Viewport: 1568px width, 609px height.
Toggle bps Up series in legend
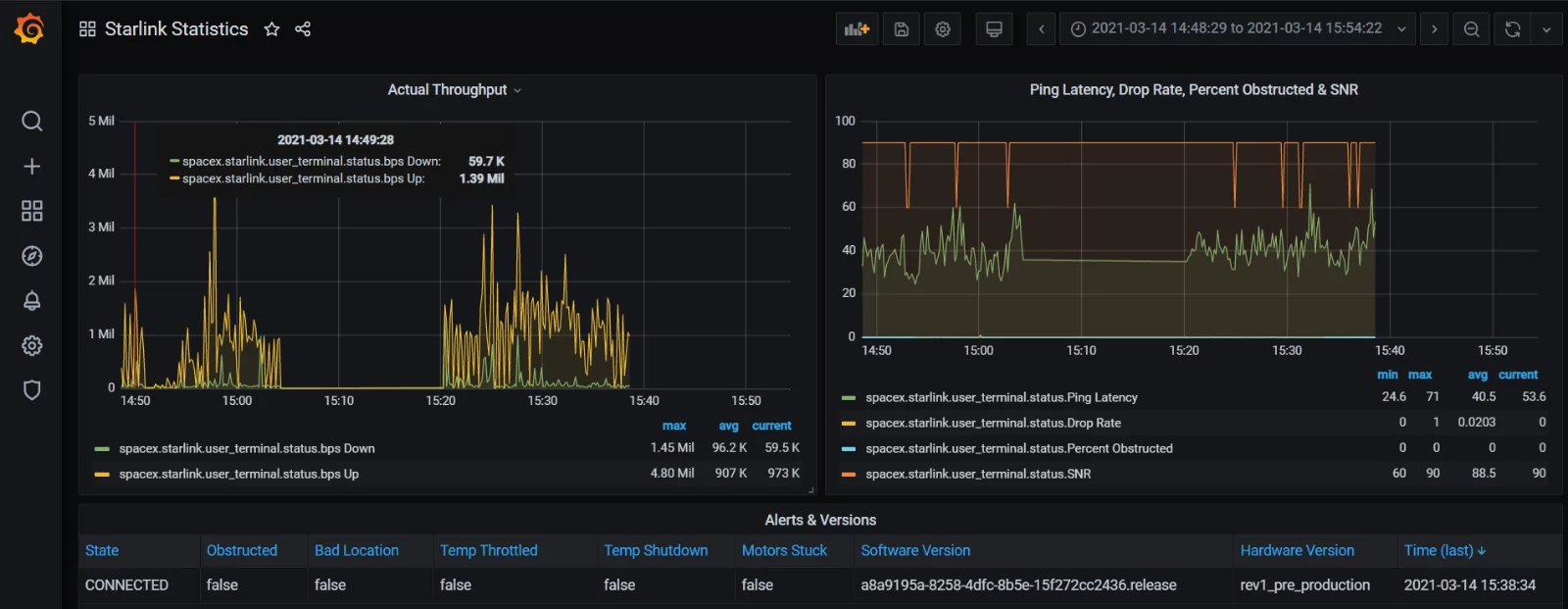239,474
